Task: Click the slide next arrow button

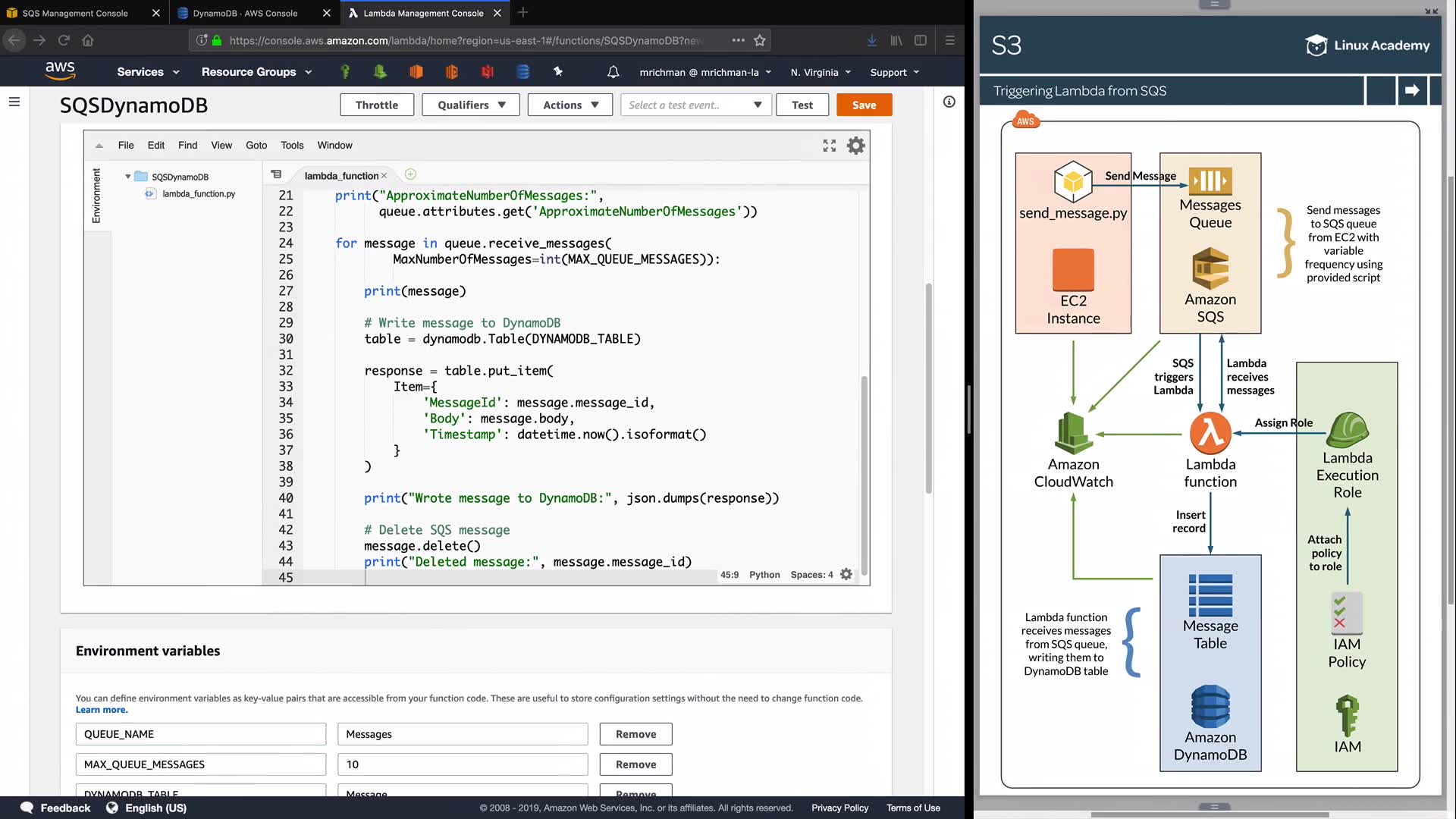Action: point(1411,90)
